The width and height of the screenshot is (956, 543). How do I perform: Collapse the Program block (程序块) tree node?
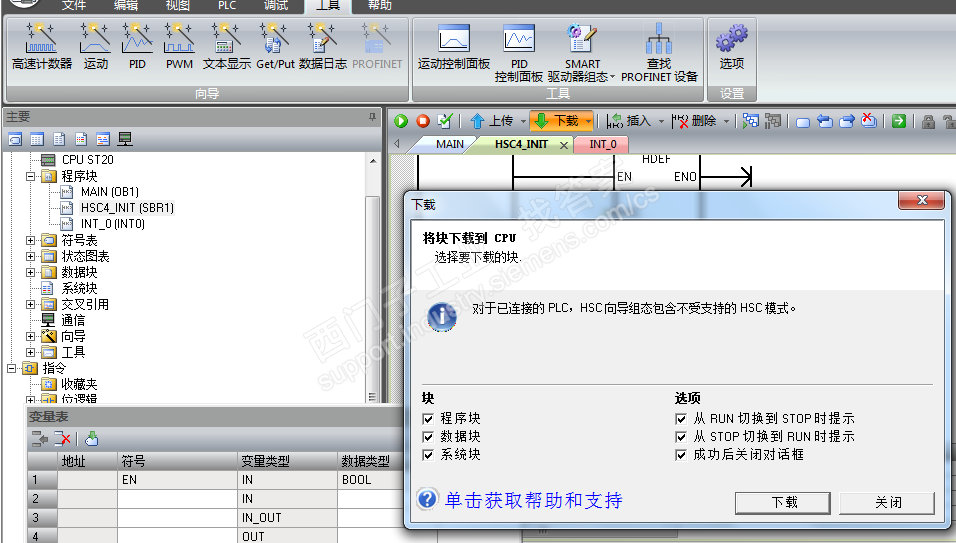tap(30, 177)
